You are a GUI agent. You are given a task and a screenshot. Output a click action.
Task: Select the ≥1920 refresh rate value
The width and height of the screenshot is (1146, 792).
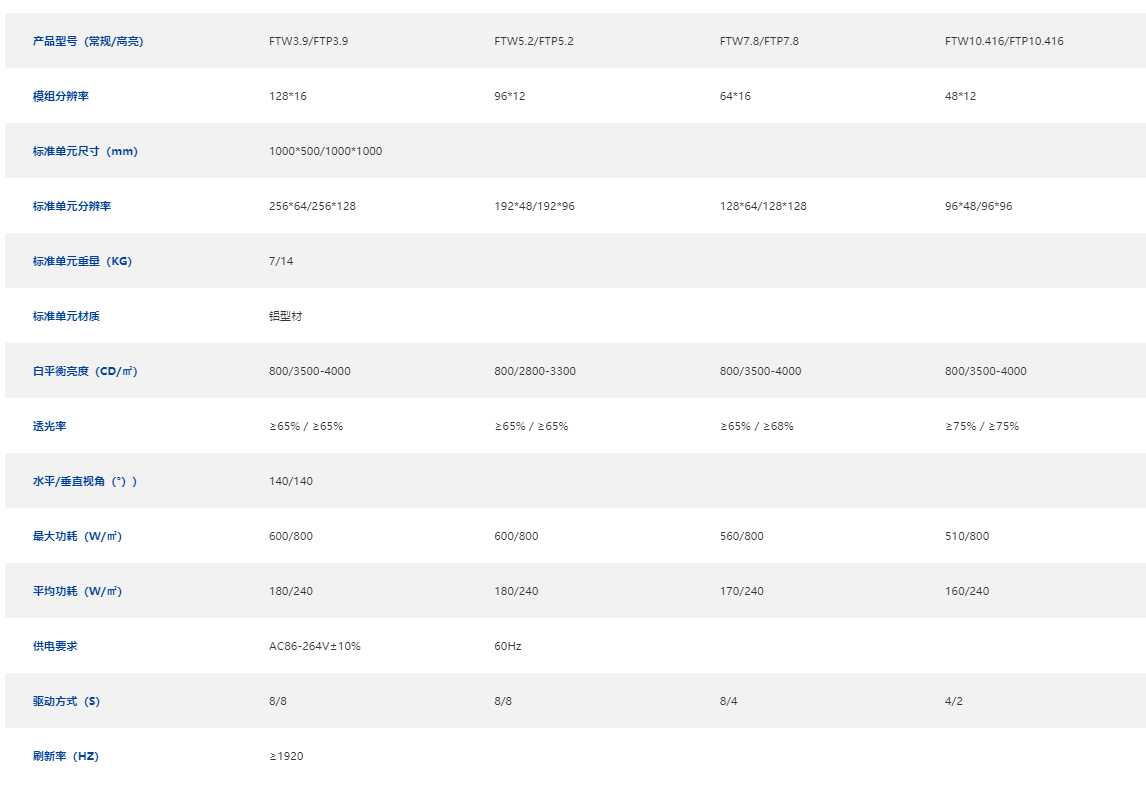point(286,756)
